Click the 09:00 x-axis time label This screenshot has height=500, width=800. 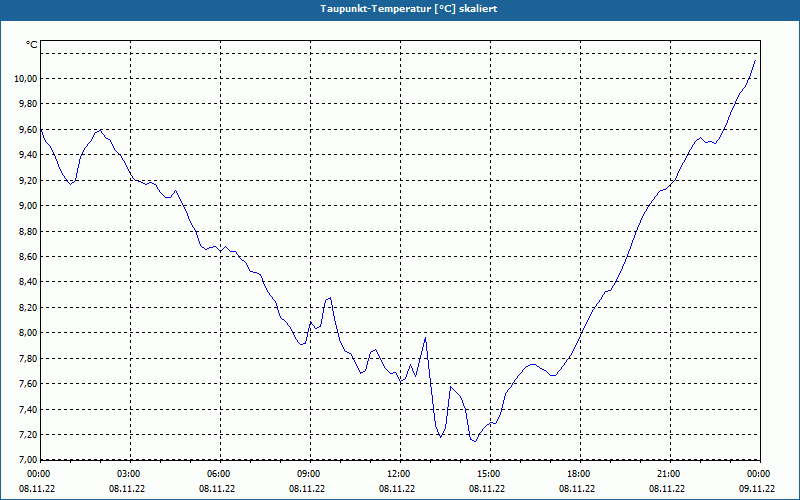309,474
